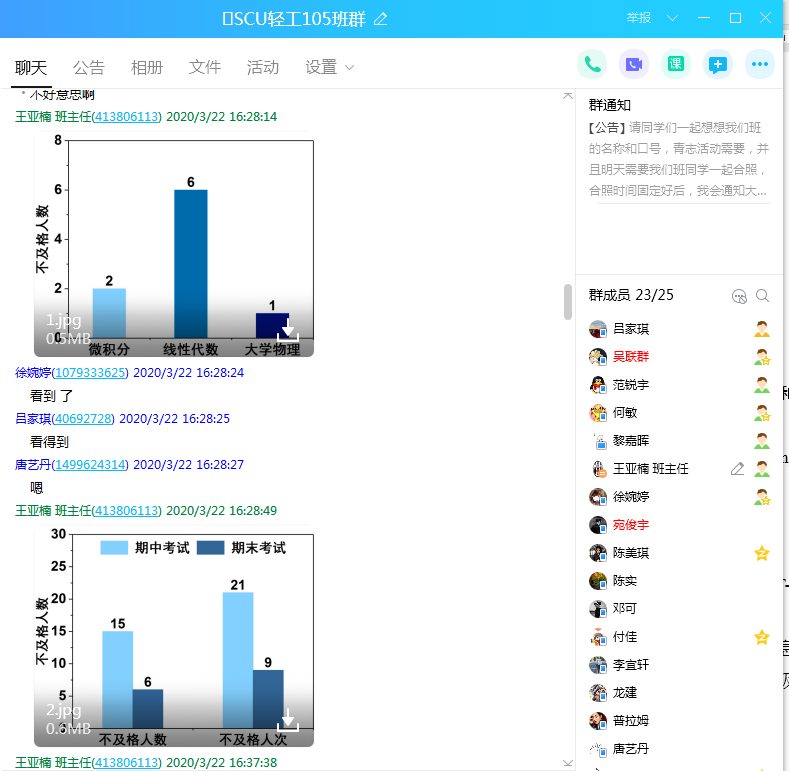Screen dimensions: 789x771
Task: Edit 王亚楠 班主任 member card pencil
Action: click(x=737, y=469)
